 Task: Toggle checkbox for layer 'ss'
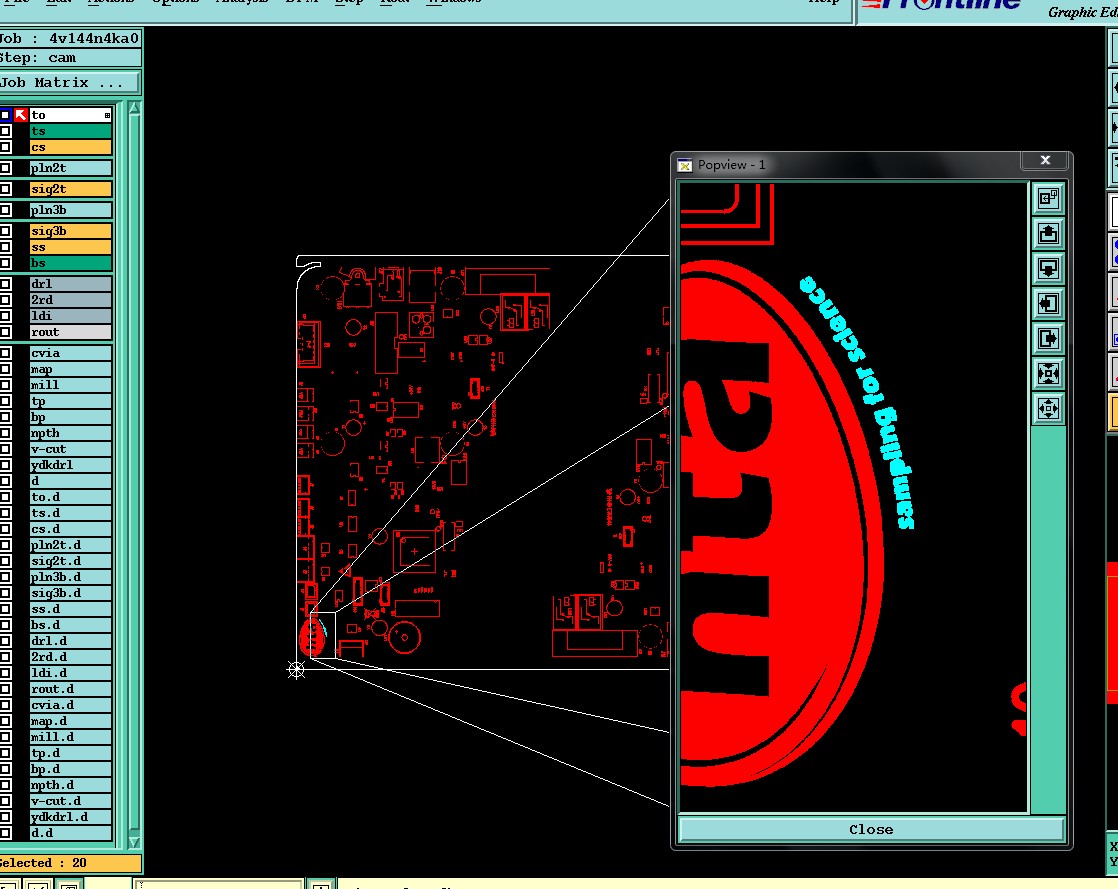(5, 247)
